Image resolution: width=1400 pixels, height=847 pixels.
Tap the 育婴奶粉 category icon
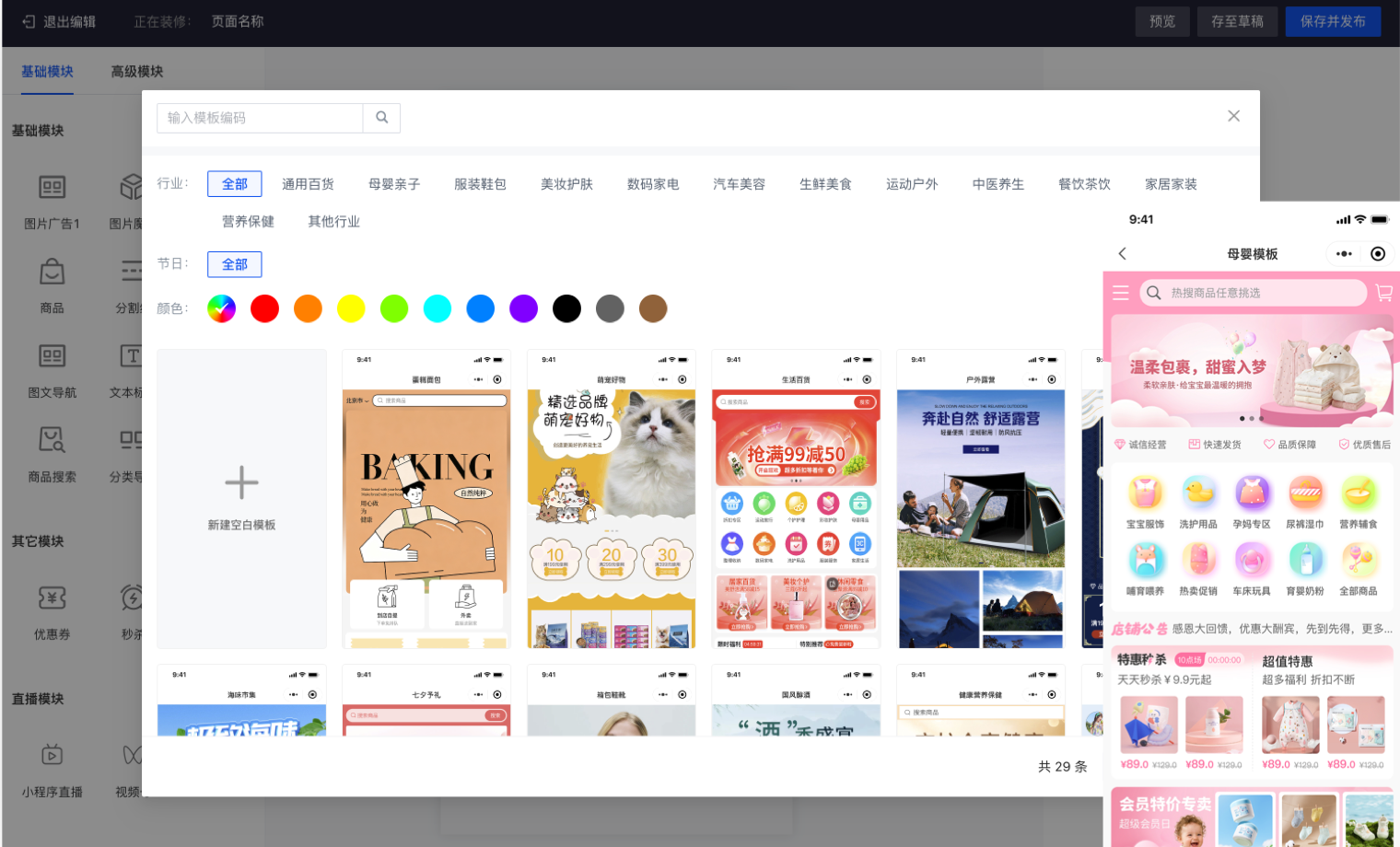pos(1305,560)
